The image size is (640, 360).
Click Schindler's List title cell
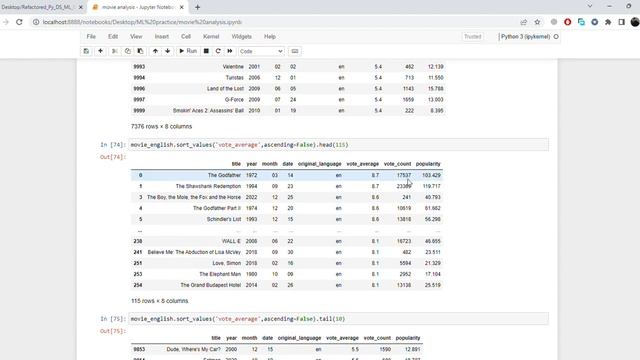224,219
